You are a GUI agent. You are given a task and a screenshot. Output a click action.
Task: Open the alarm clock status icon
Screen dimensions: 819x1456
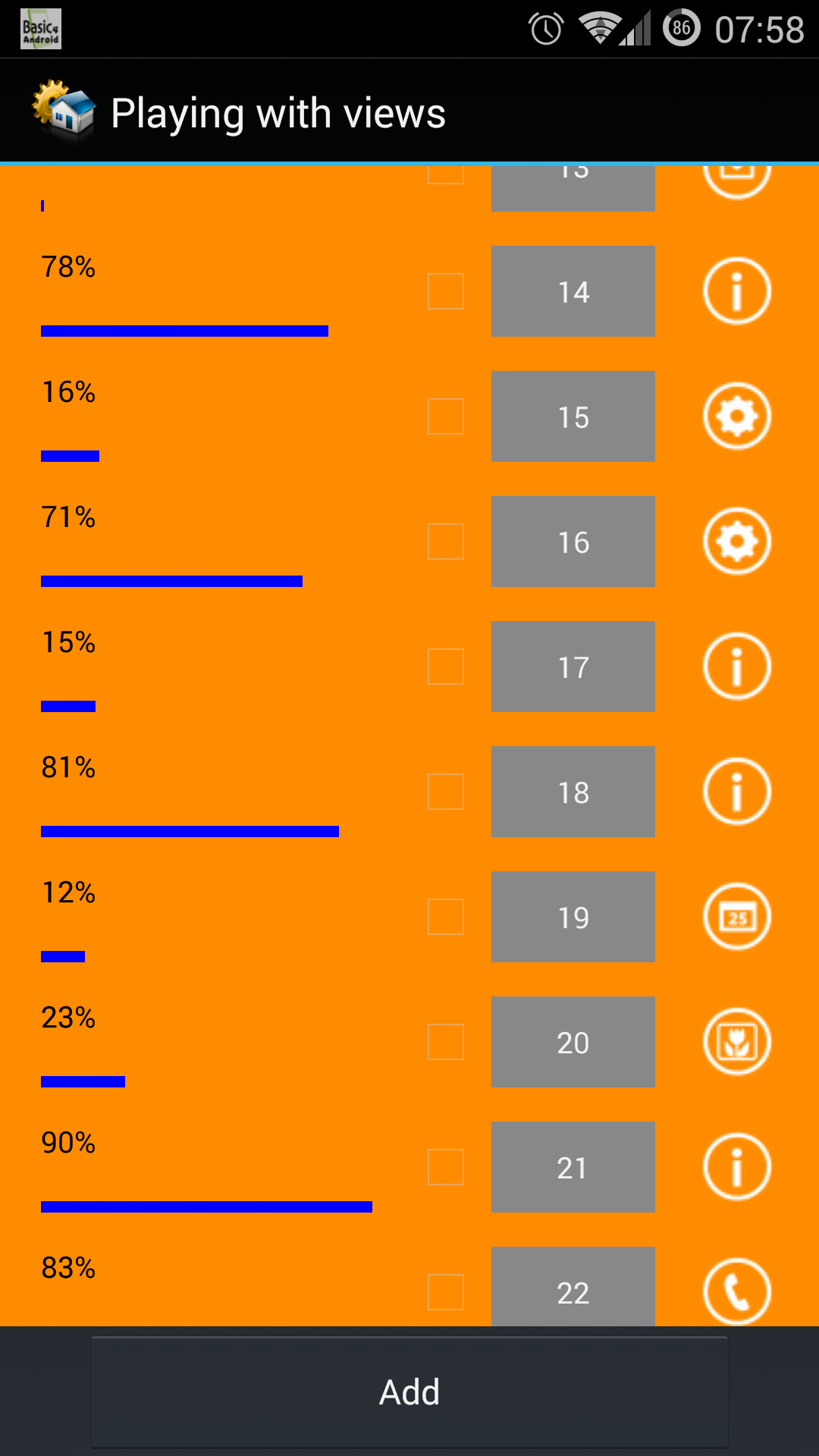[546, 30]
